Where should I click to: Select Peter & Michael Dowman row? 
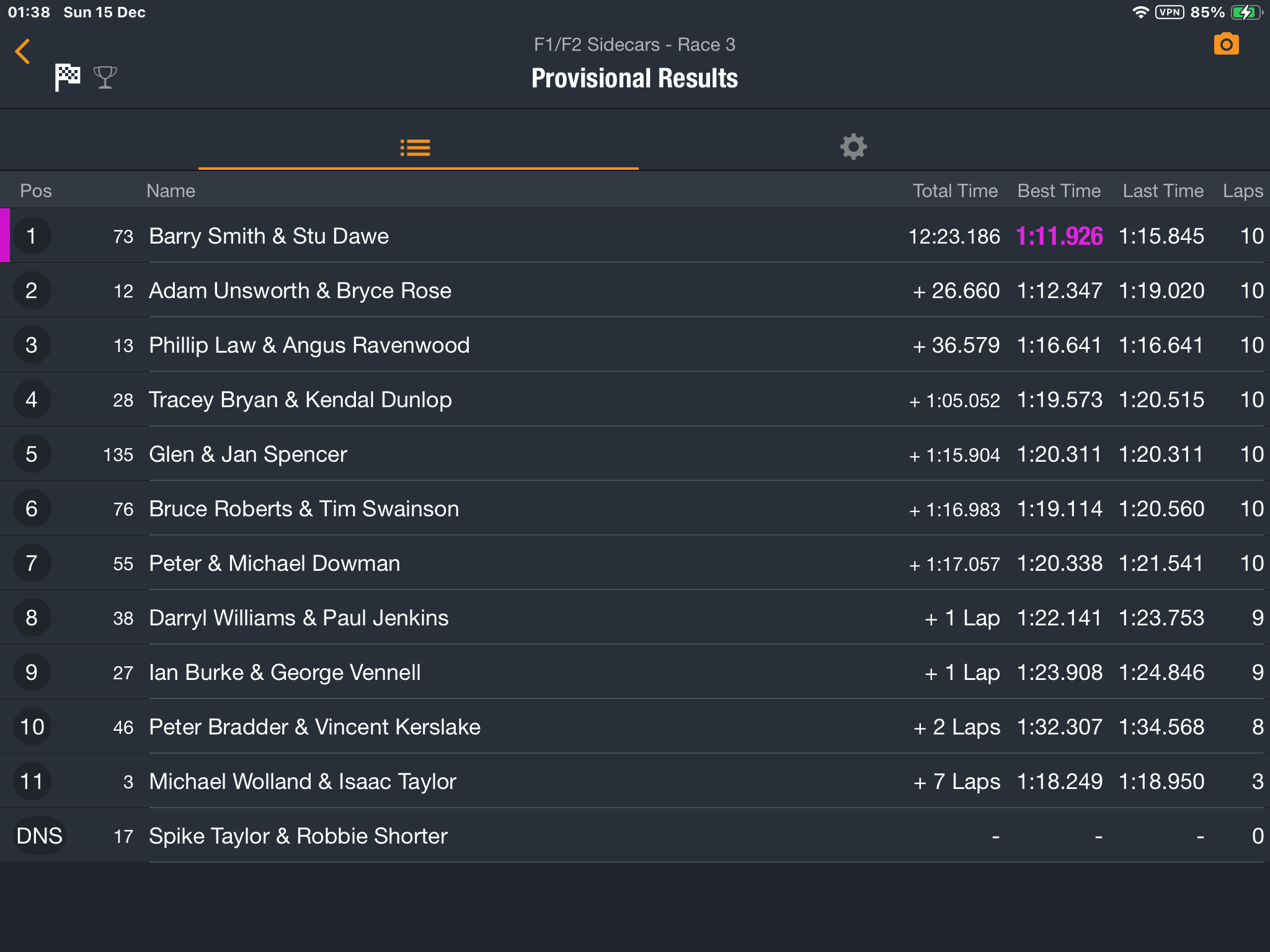click(x=635, y=563)
